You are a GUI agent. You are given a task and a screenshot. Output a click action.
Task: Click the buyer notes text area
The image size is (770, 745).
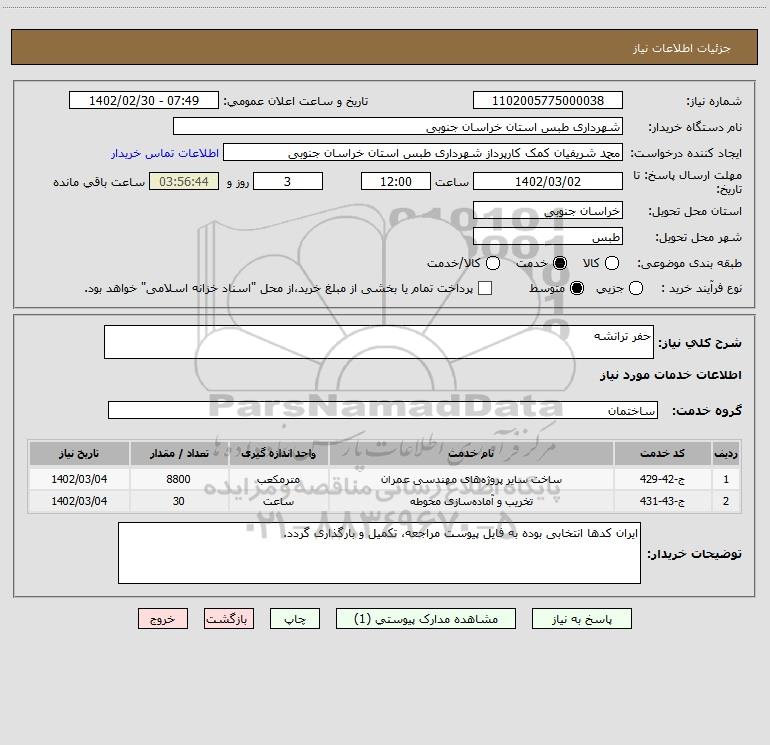379,553
